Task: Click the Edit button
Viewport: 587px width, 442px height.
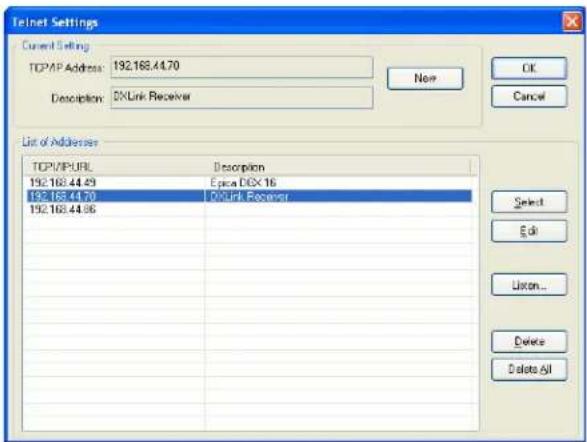Action: click(x=529, y=231)
